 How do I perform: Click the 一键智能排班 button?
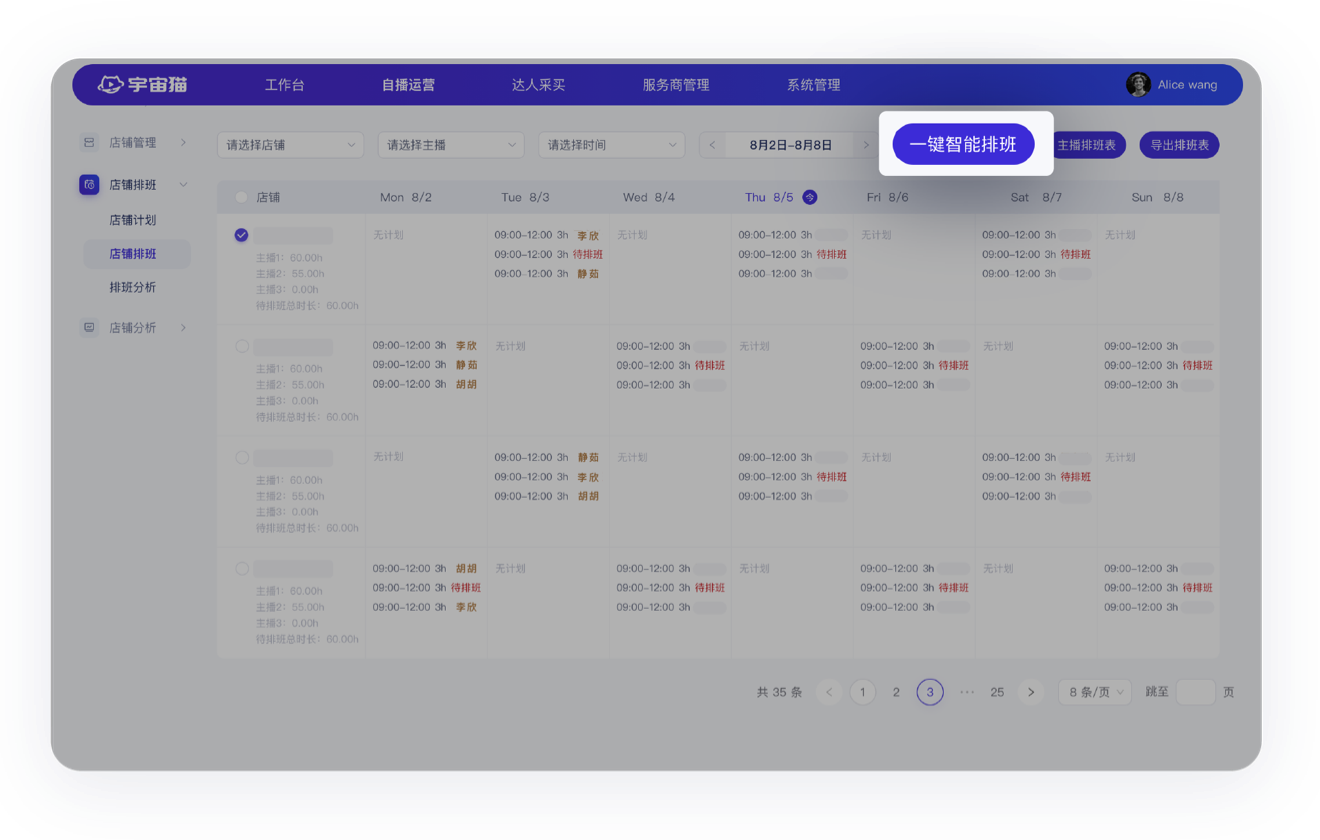(963, 145)
